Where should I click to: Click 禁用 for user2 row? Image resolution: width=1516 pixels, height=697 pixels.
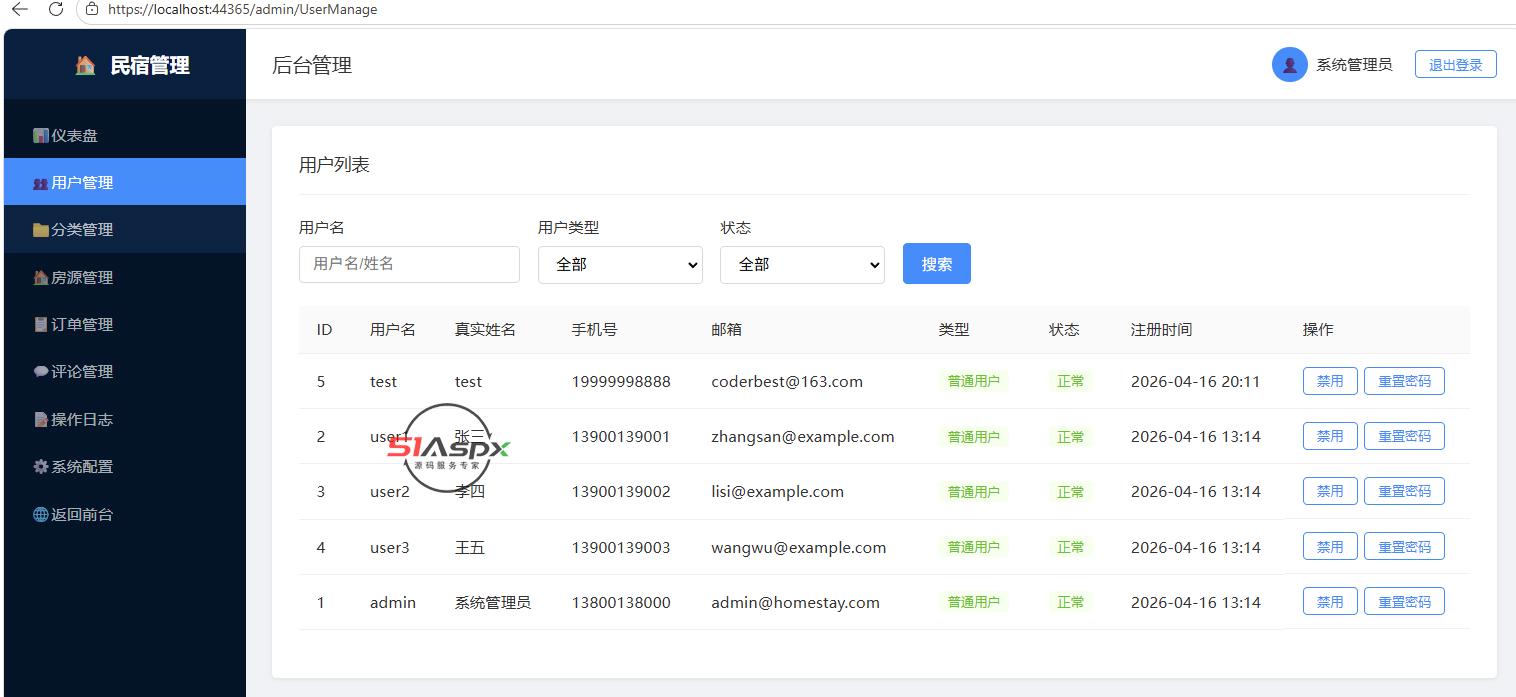pyautogui.click(x=1330, y=491)
